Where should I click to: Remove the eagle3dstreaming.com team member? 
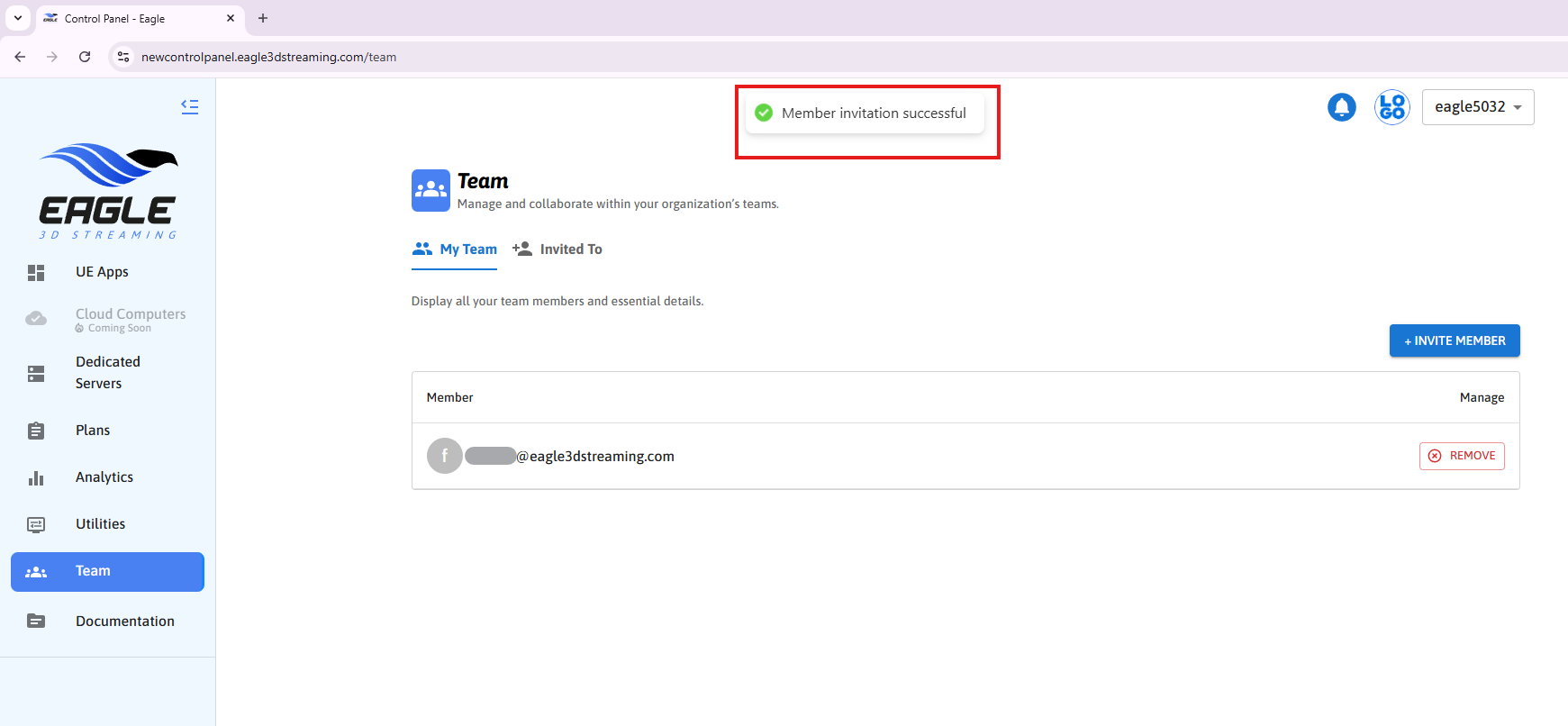1461,456
